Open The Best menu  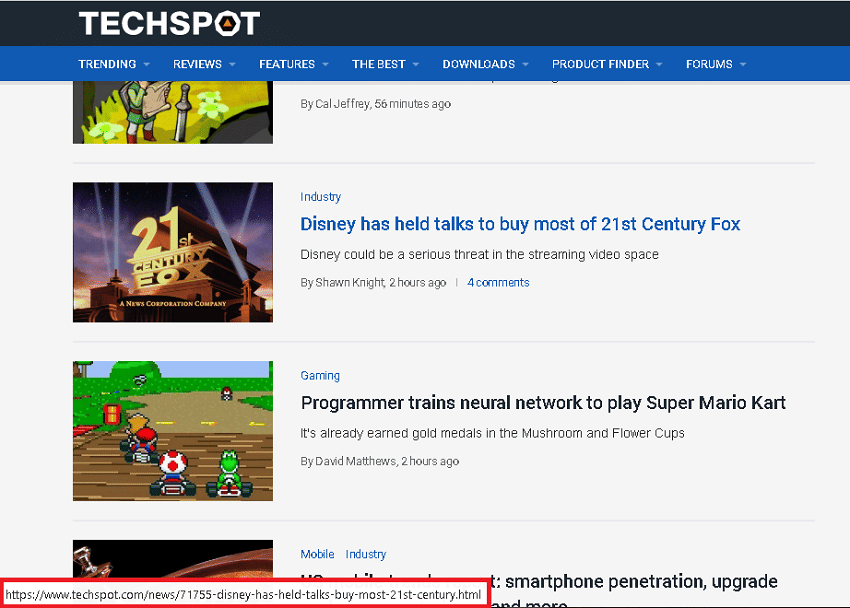pos(378,64)
